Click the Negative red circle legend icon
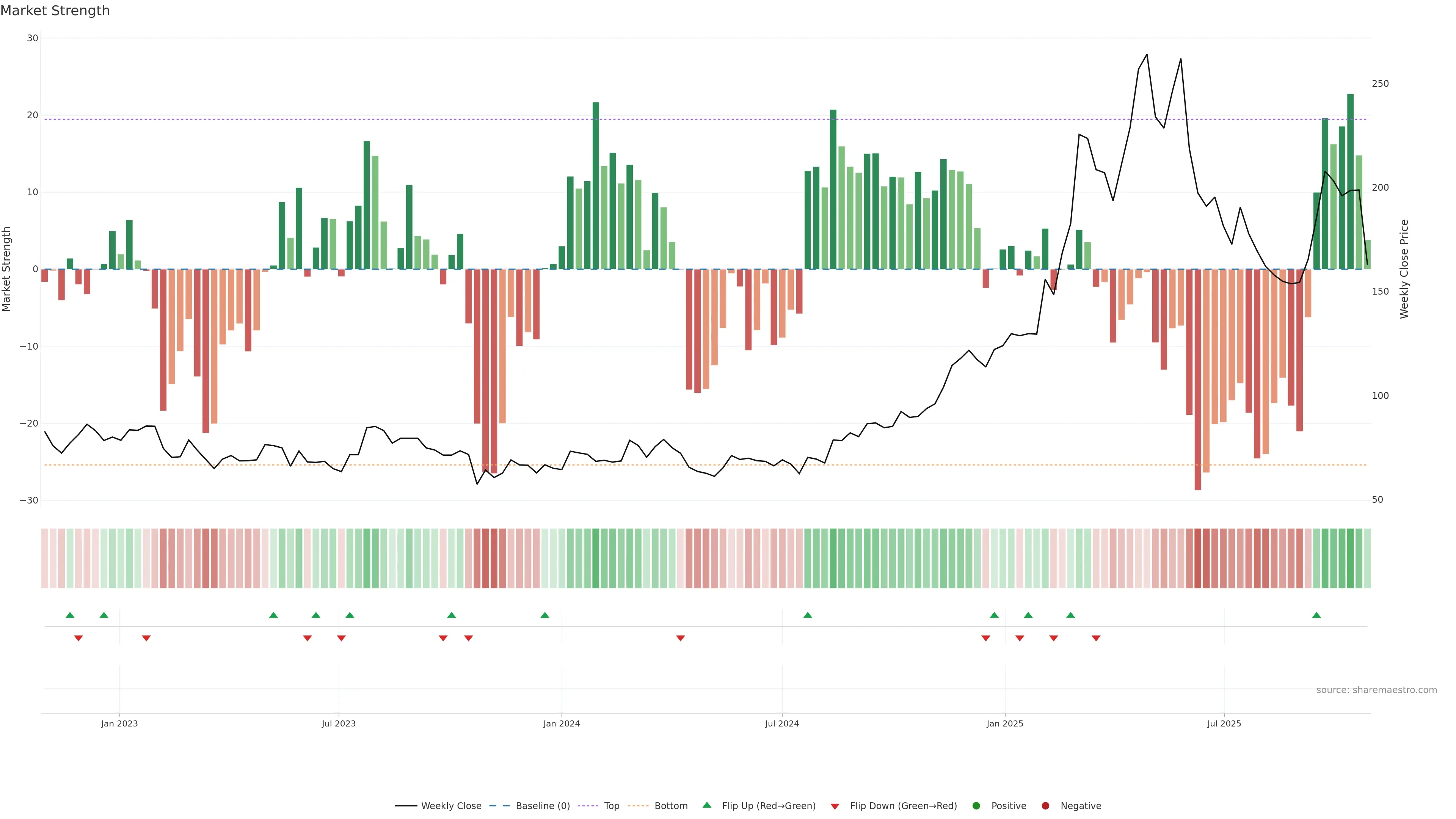The image size is (1456, 819). 1045,806
